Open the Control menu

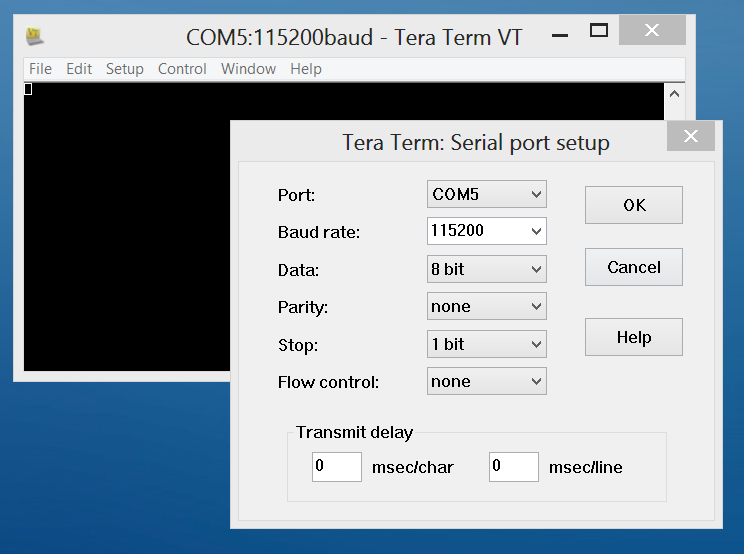pos(182,69)
